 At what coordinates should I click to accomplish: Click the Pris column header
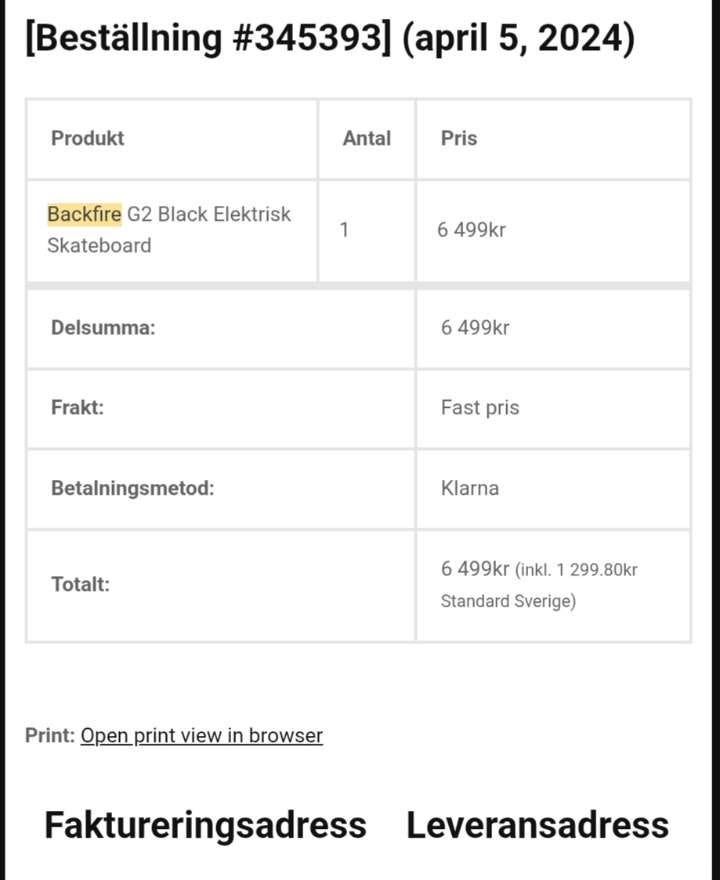pyautogui.click(x=459, y=138)
